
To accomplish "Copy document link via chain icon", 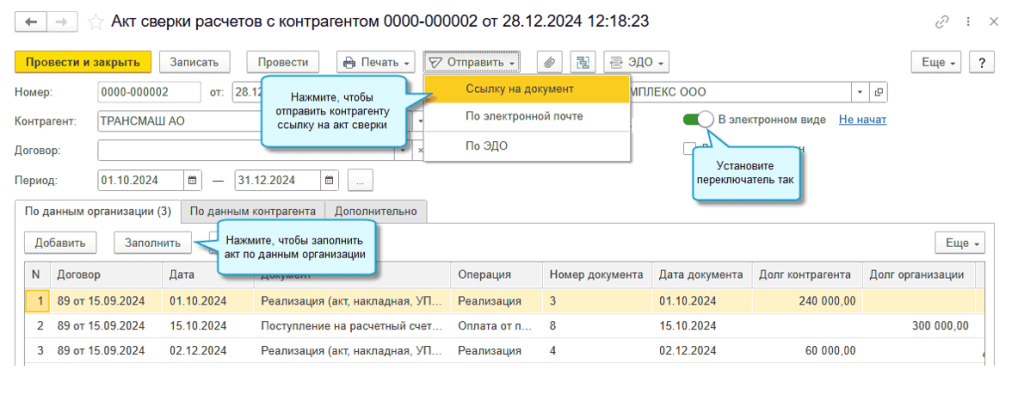I will pos(941,22).
